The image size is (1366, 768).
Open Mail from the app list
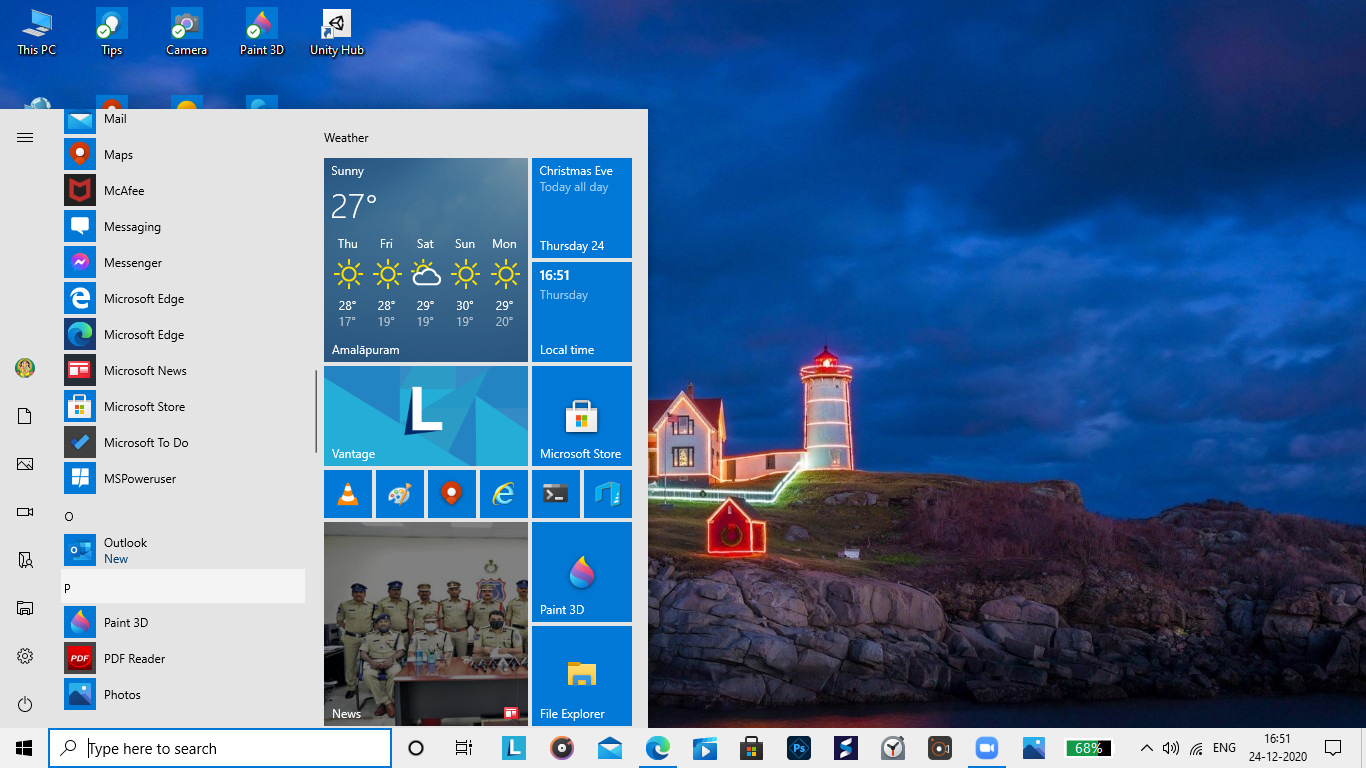184,120
